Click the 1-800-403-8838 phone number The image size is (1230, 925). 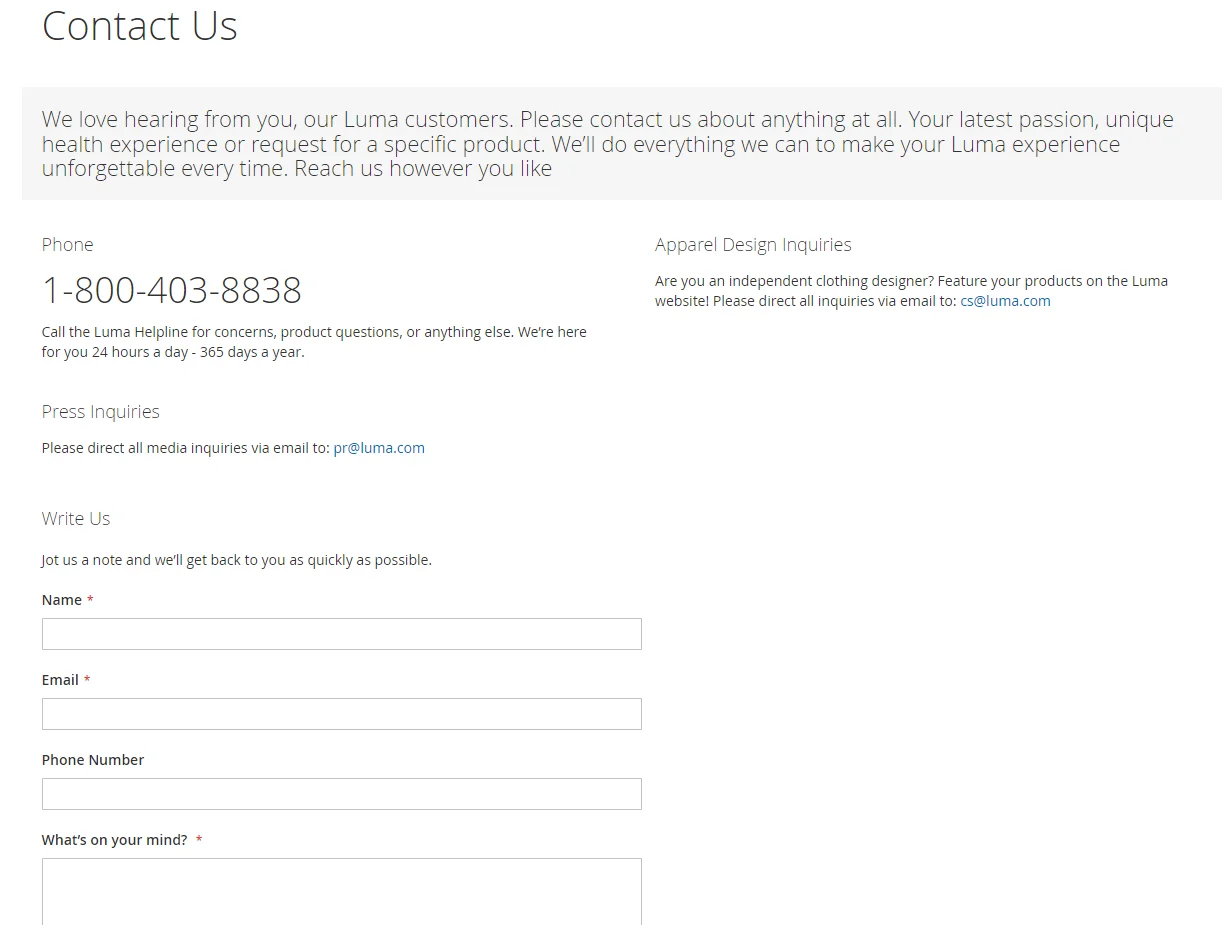pos(171,290)
